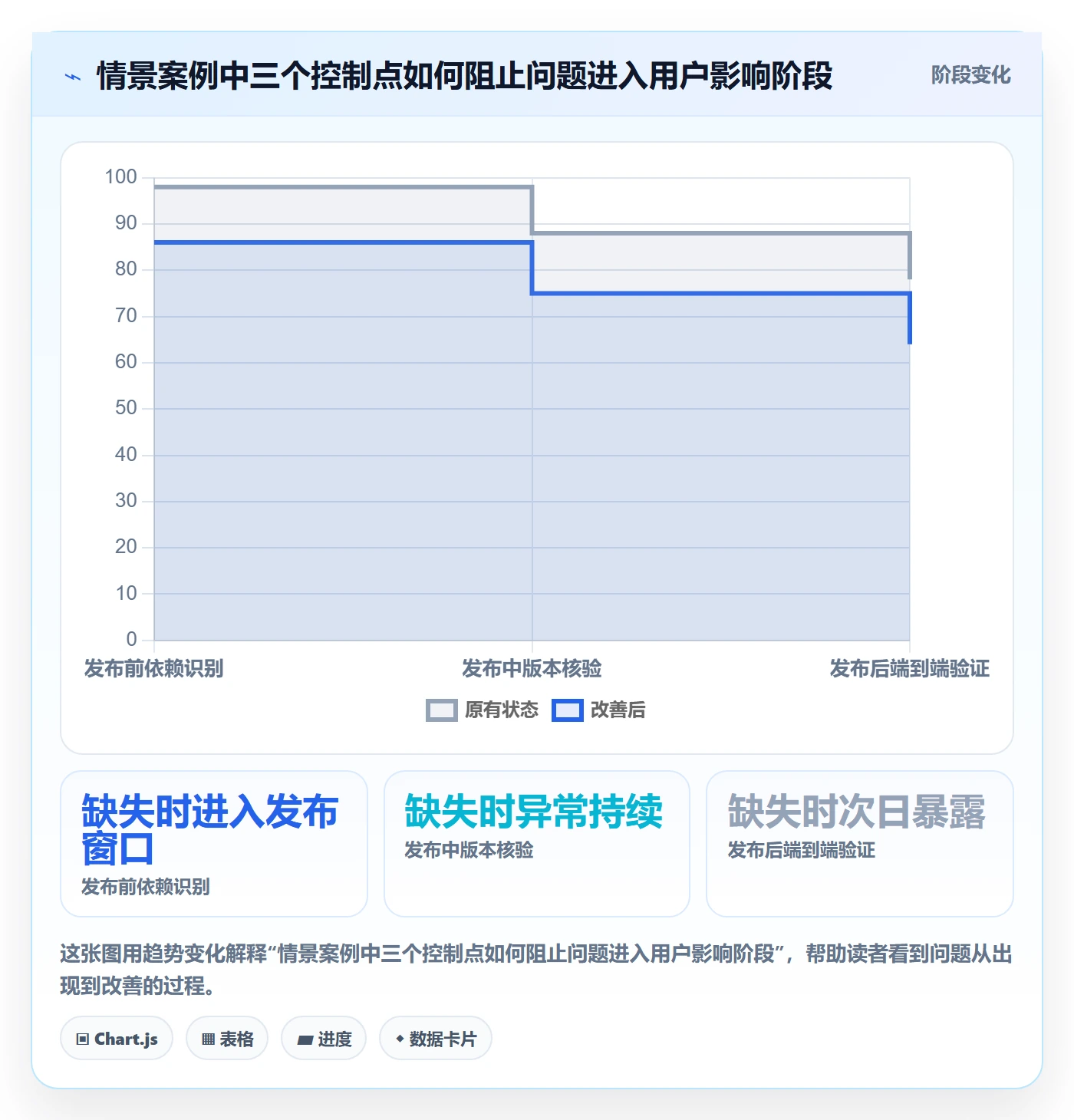Click the 表格 chip grid icon
Screen dimensions: 1074x1120
point(208,1039)
